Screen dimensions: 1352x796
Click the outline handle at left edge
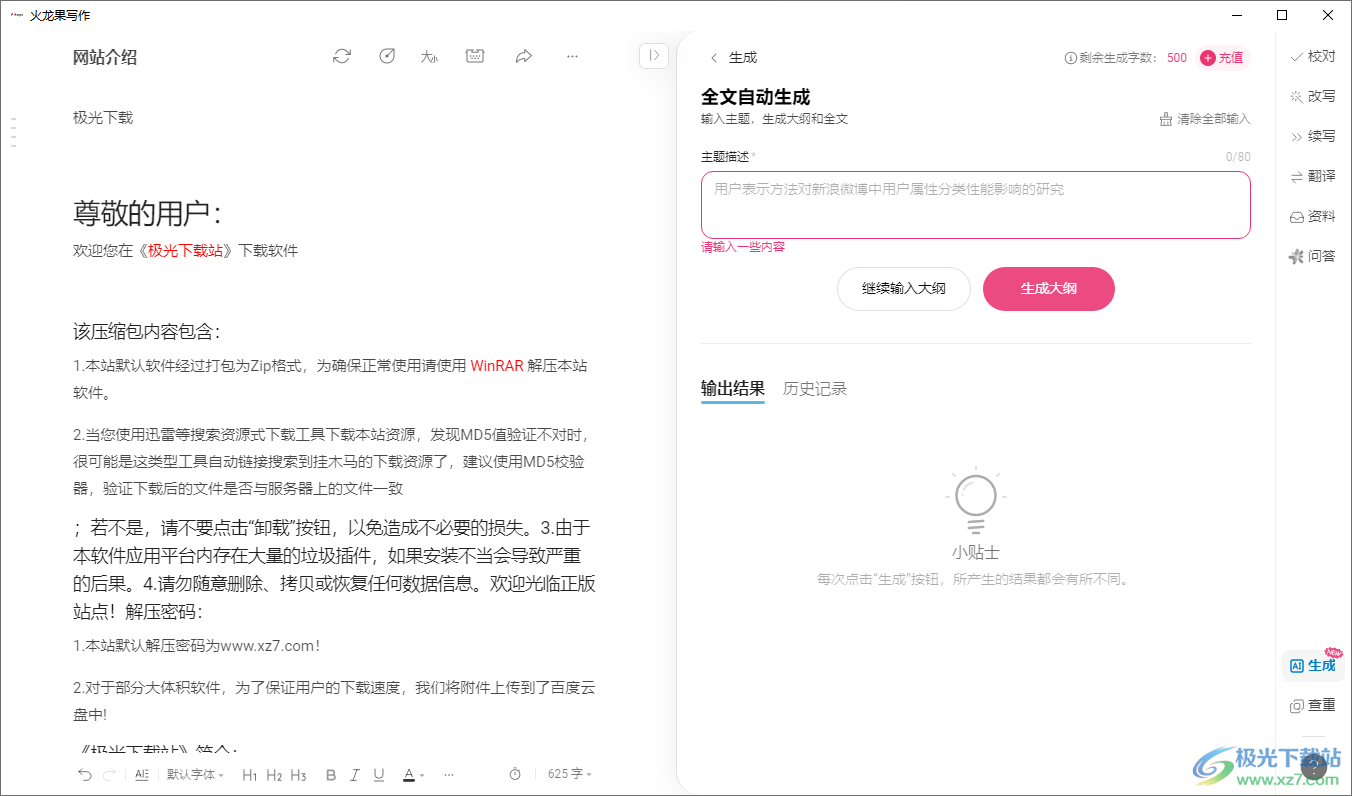[13, 133]
